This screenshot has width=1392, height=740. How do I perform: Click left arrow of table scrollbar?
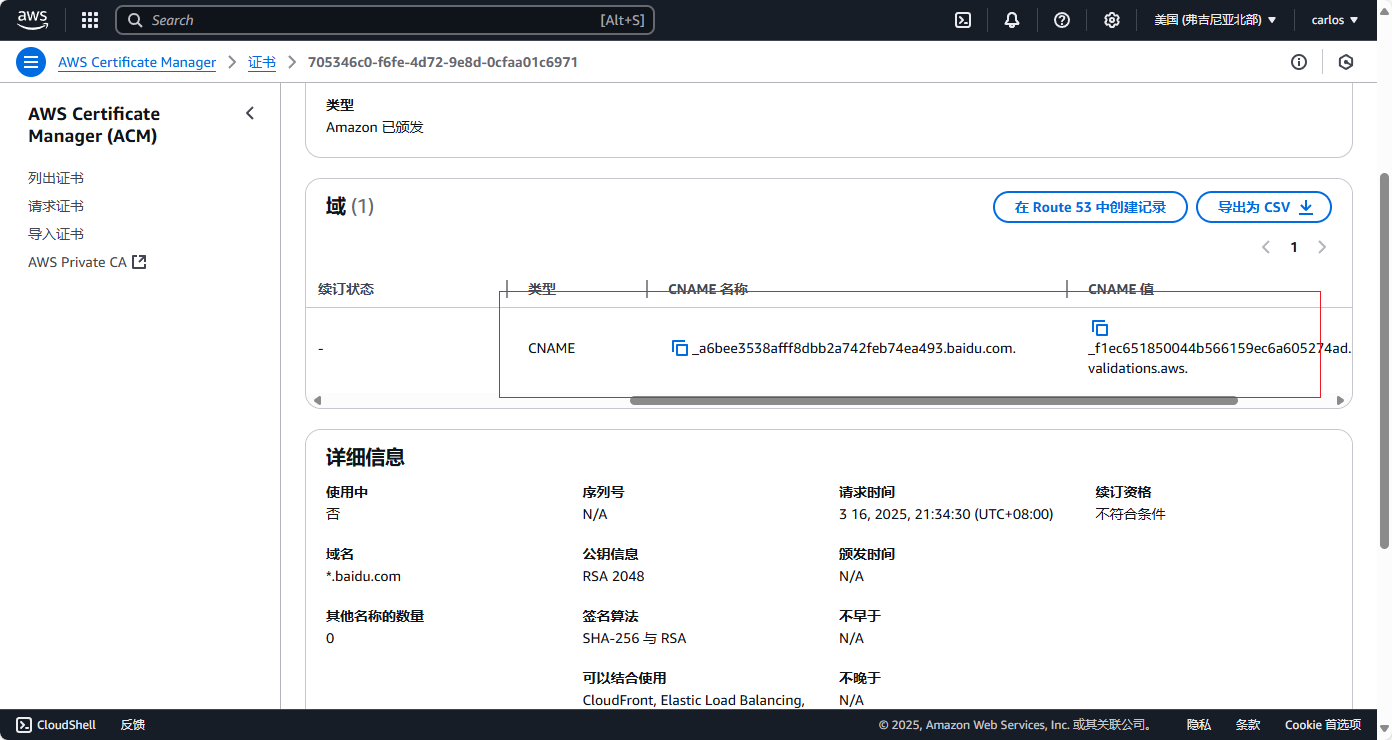pos(318,400)
